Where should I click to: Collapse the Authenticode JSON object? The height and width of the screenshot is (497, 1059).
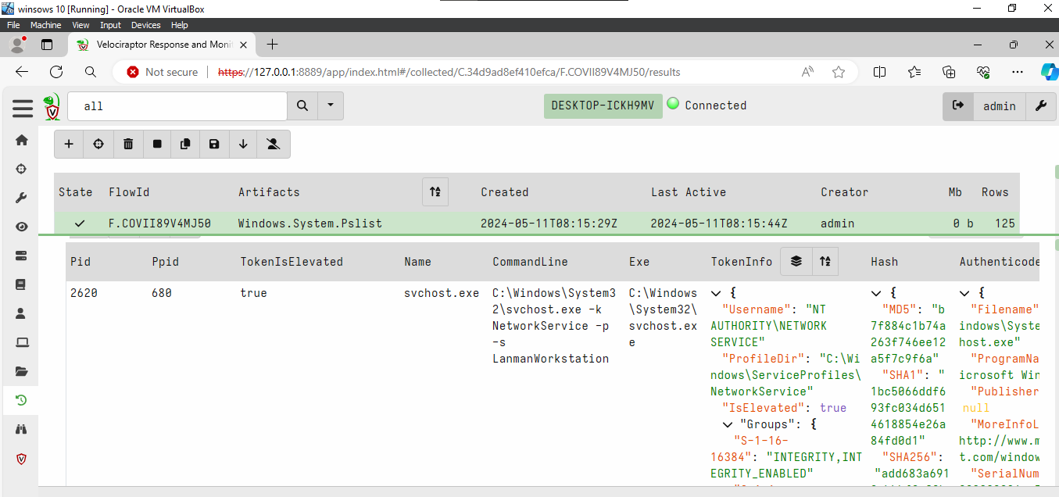[964, 293]
